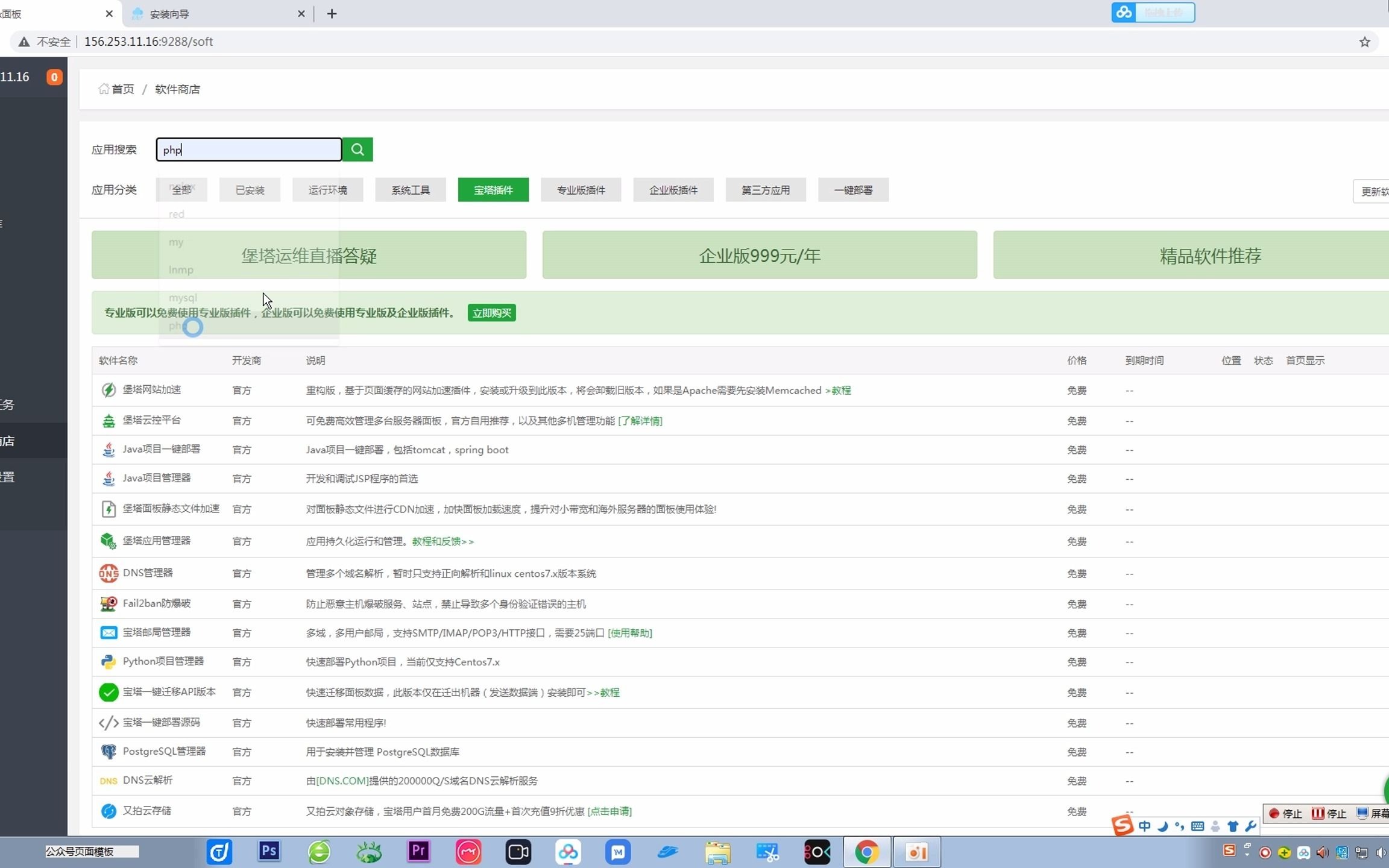The image size is (1389, 868).
Task: Click the 精品软件推荐 banner
Action: (x=1191, y=255)
